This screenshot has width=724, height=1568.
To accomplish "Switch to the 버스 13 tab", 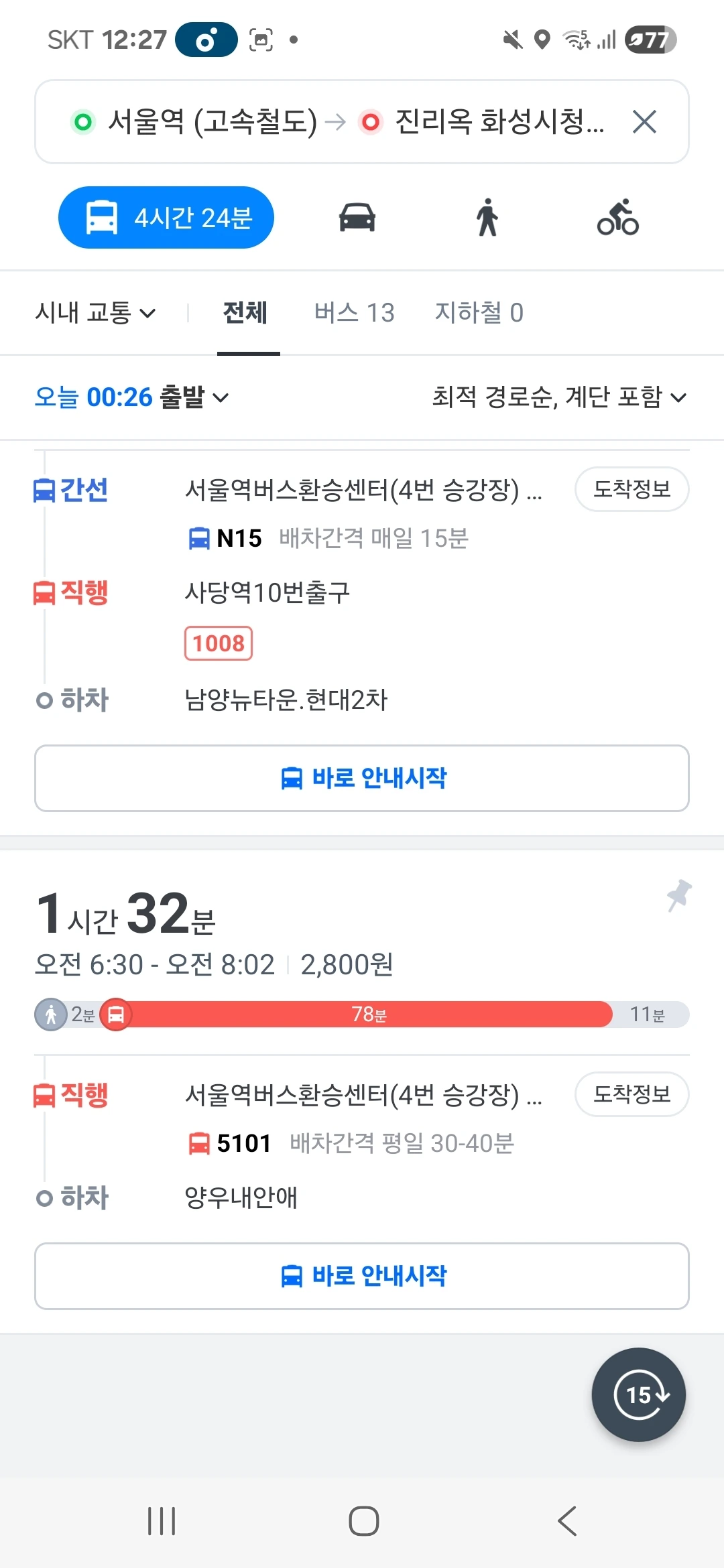I will coord(355,313).
